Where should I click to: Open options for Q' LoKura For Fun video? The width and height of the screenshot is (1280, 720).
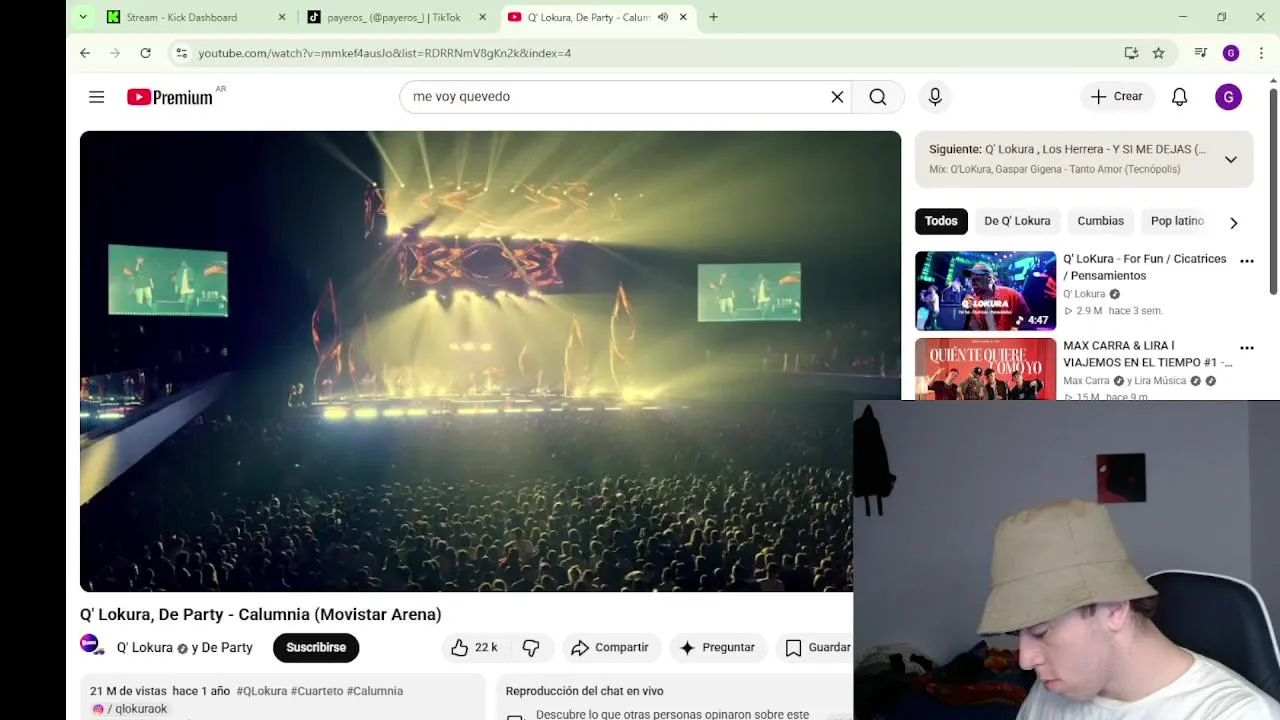coord(1247,261)
